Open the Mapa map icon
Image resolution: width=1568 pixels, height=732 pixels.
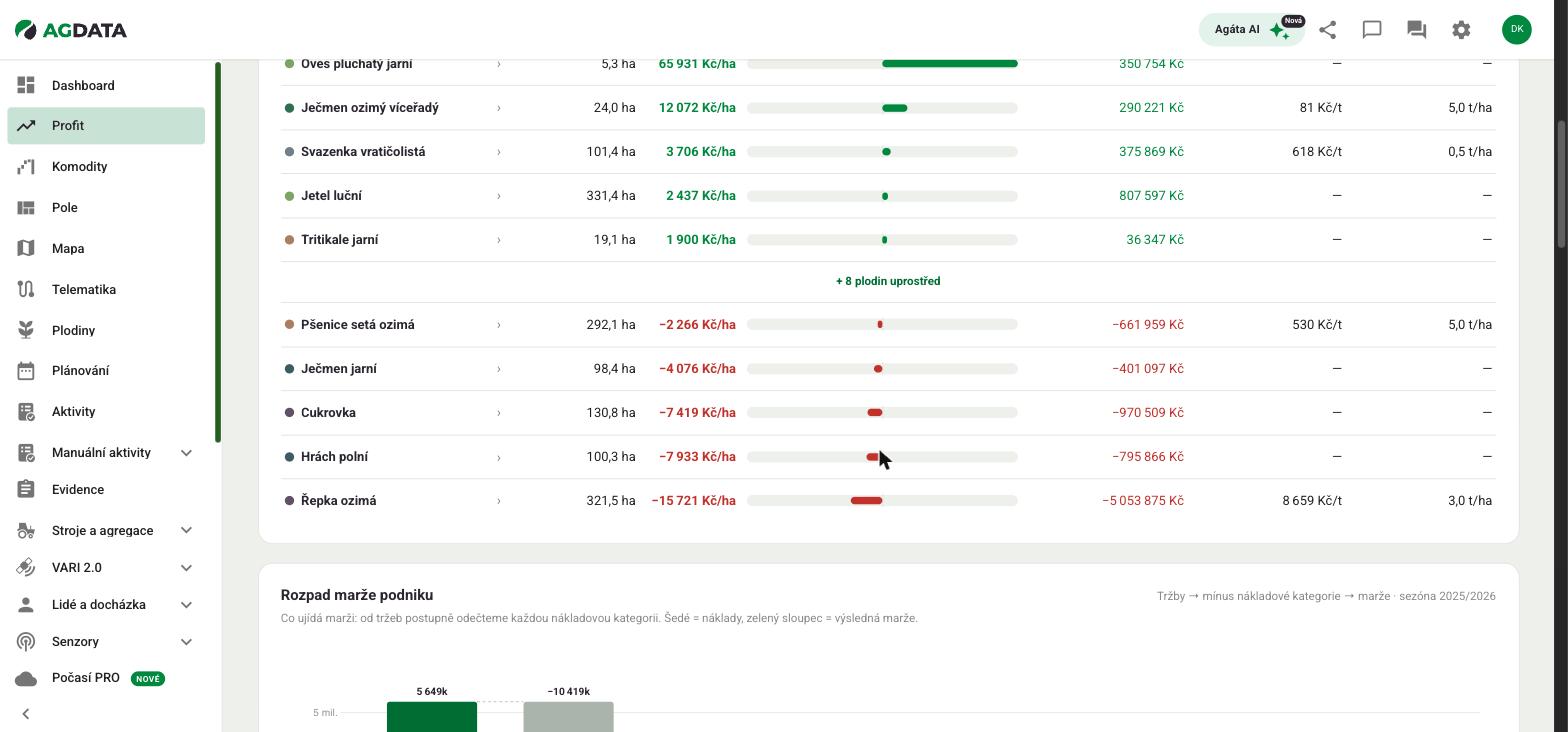[26, 249]
